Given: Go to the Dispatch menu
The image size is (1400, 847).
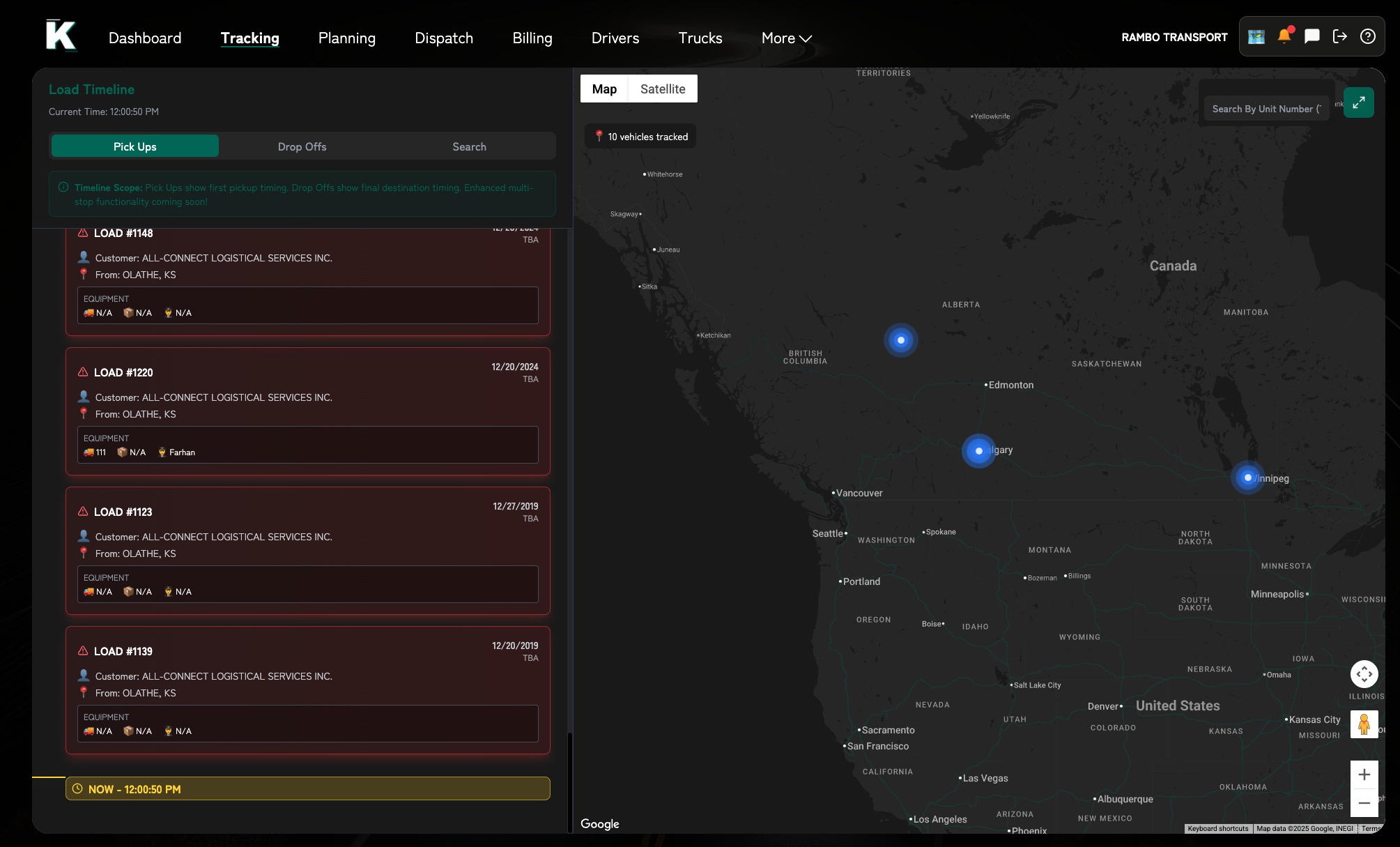Looking at the screenshot, I should point(444,38).
